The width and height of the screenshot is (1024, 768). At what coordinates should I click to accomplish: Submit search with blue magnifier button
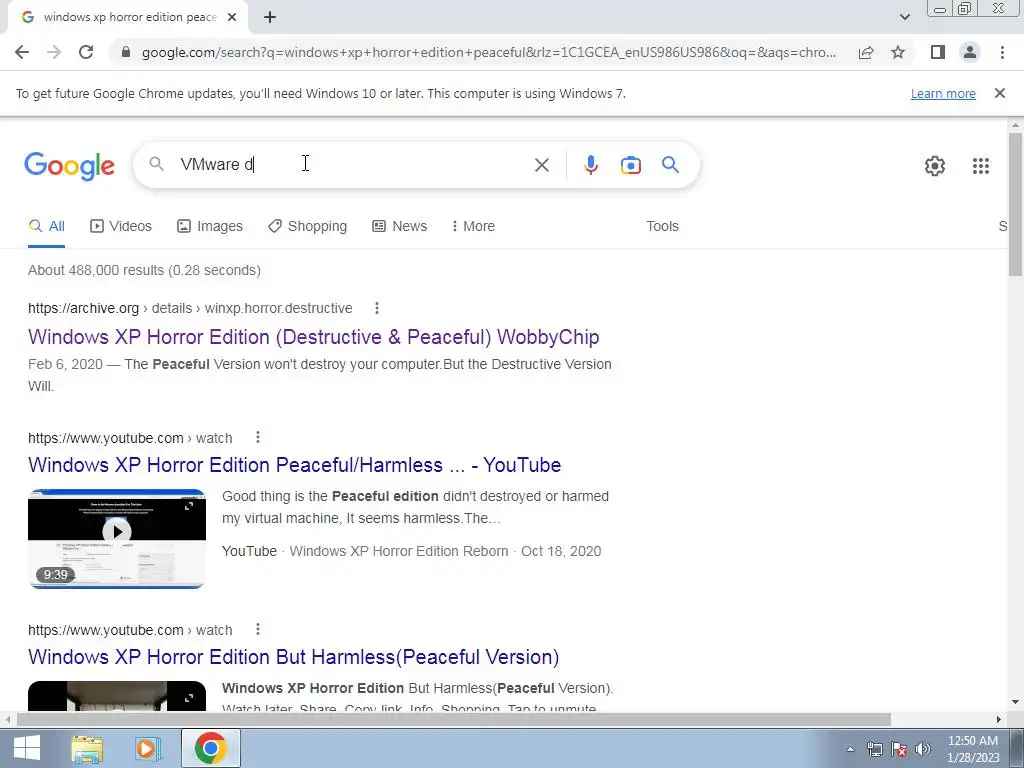click(x=671, y=165)
